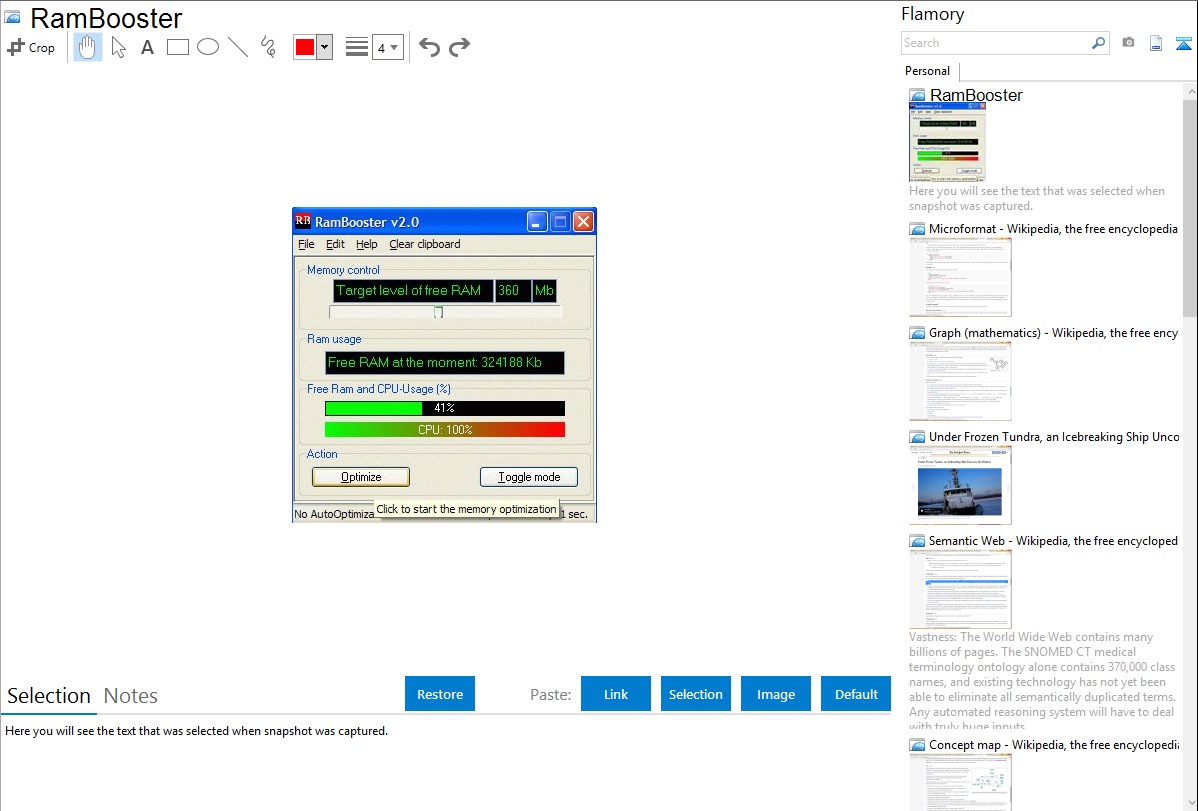Click the title 'Semantic Web - Wikipedia'
Viewport: 1198px width, 811px height.
tap(1053, 541)
